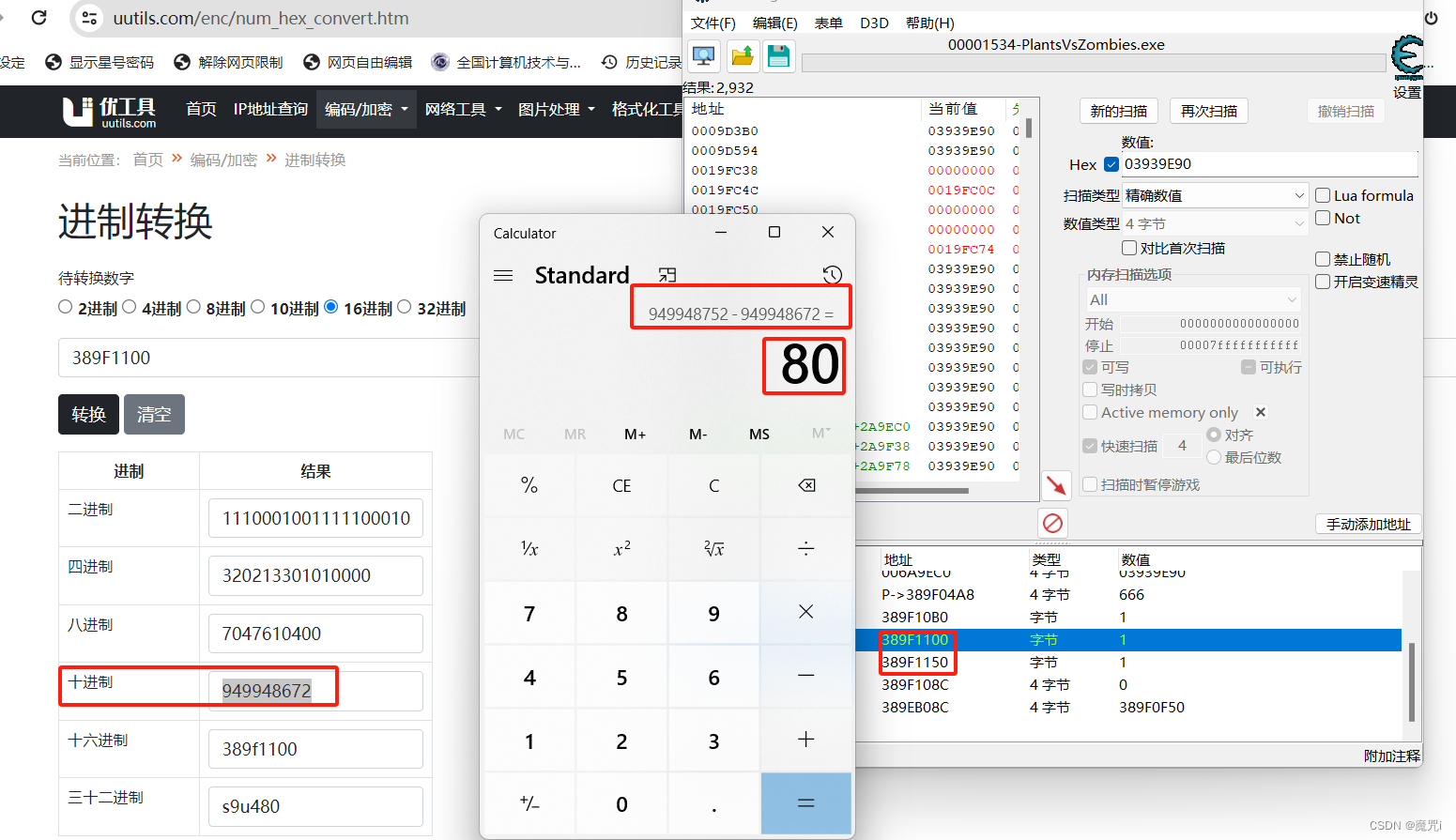Reload the browser page
This screenshot has width=1456, height=840.
click(x=39, y=18)
